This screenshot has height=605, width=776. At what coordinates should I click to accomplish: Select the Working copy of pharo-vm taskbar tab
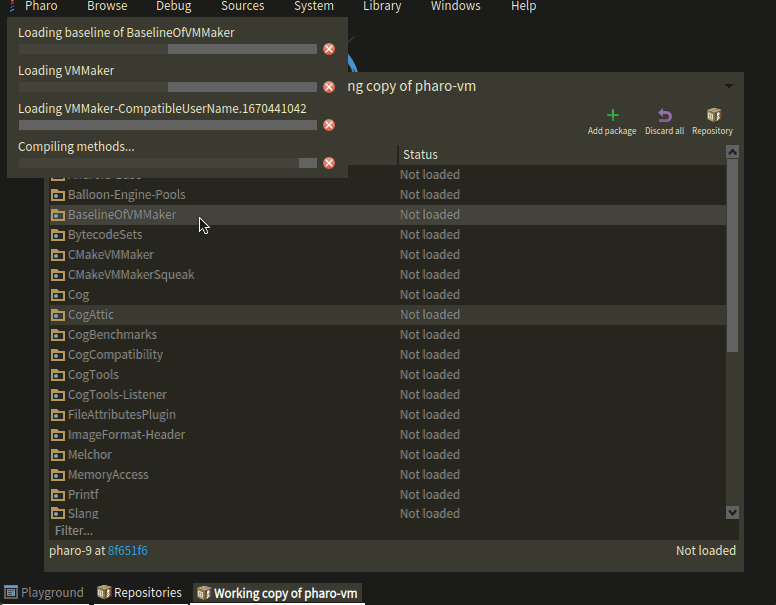(277, 593)
